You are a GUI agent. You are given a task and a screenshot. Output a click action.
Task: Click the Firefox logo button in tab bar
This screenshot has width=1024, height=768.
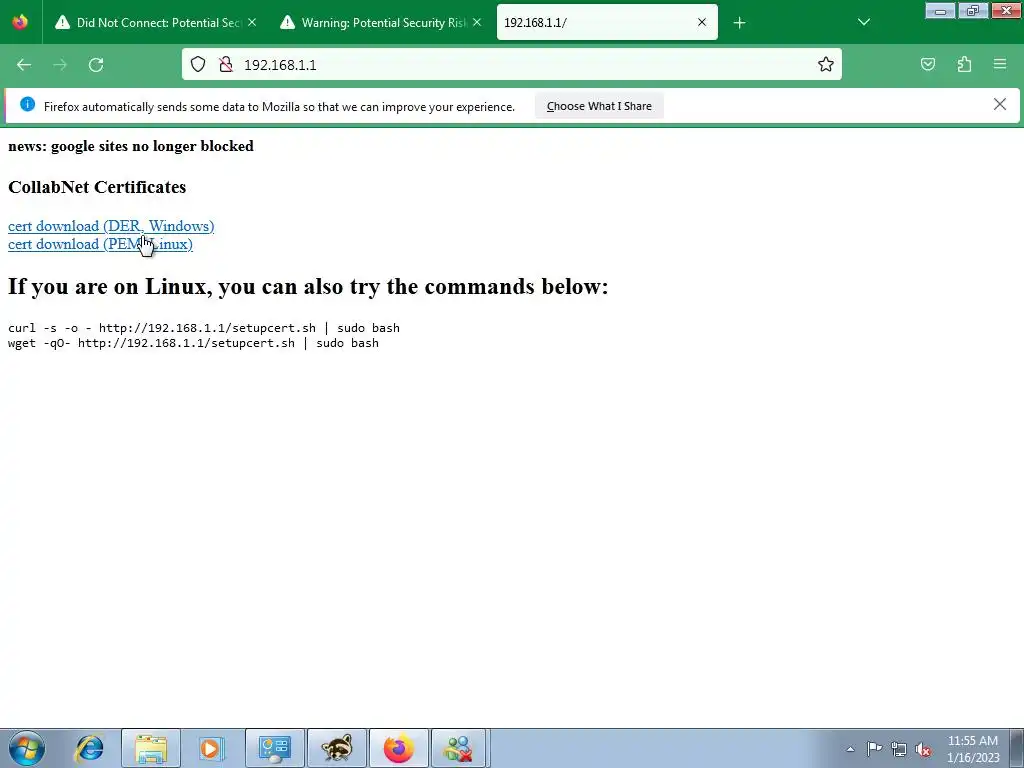click(20, 22)
